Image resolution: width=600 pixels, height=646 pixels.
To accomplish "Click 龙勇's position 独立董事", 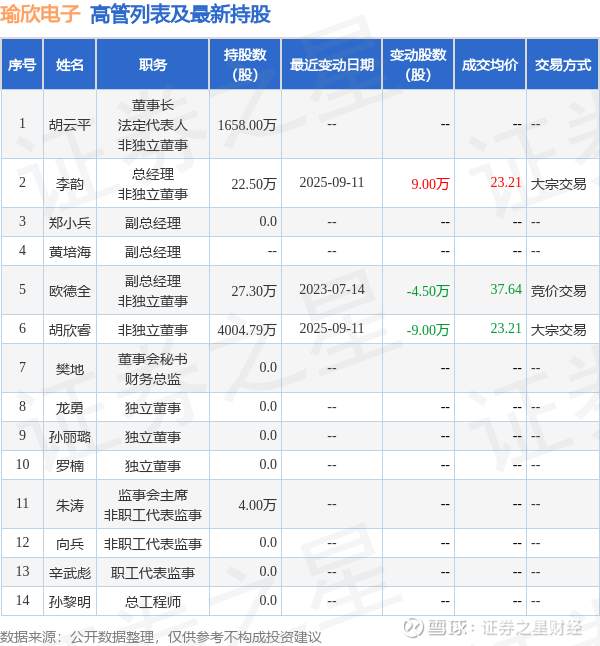I will pyautogui.click(x=152, y=408).
